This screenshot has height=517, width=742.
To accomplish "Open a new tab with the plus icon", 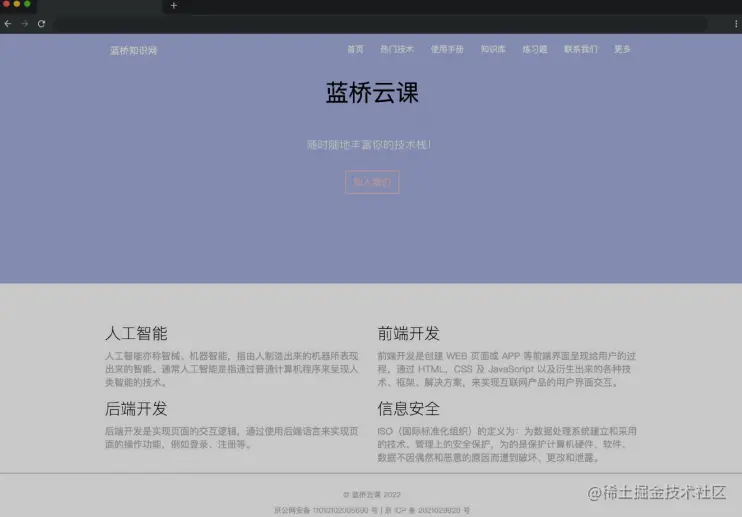I will tap(174, 6).
